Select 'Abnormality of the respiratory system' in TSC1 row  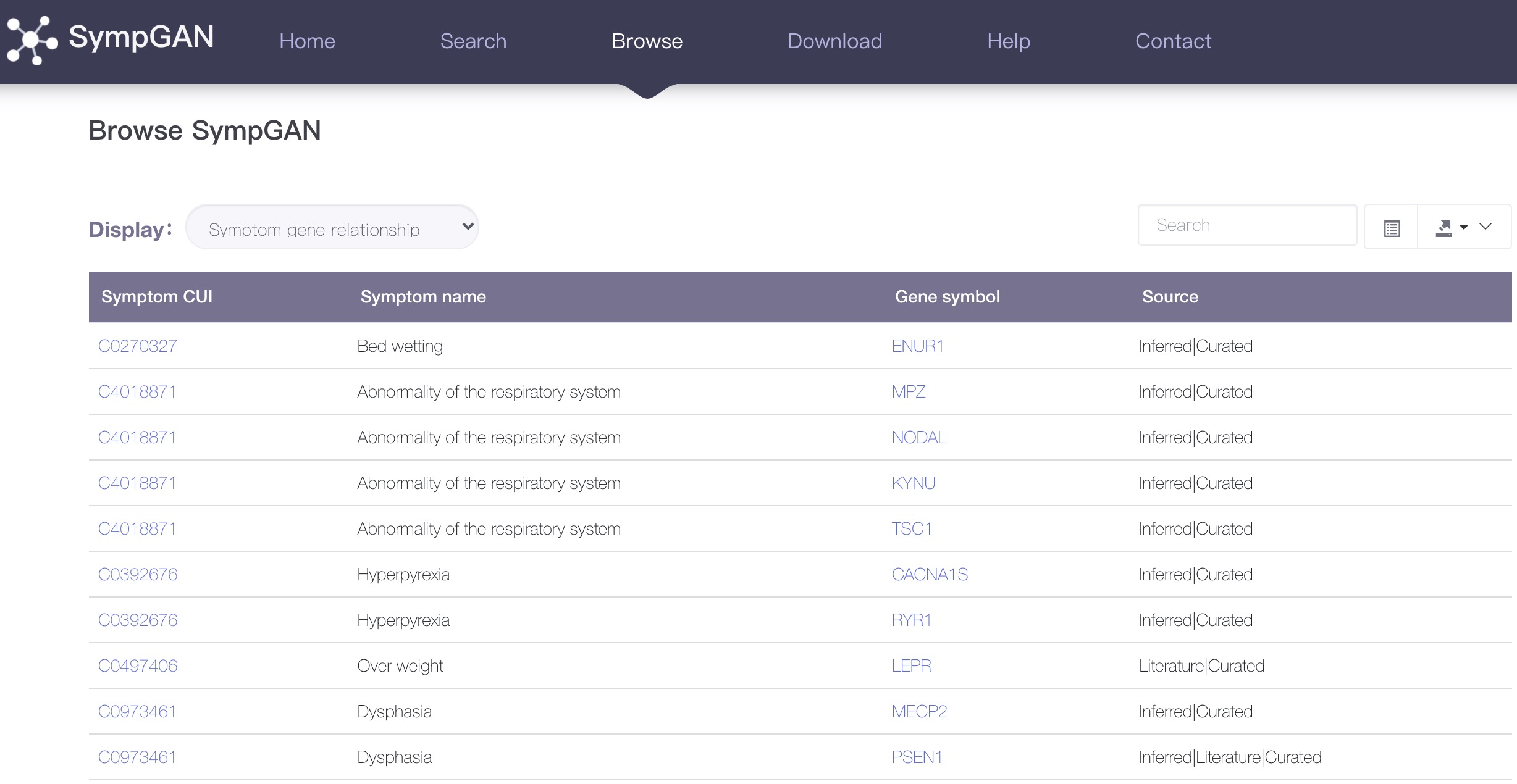pos(489,529)
